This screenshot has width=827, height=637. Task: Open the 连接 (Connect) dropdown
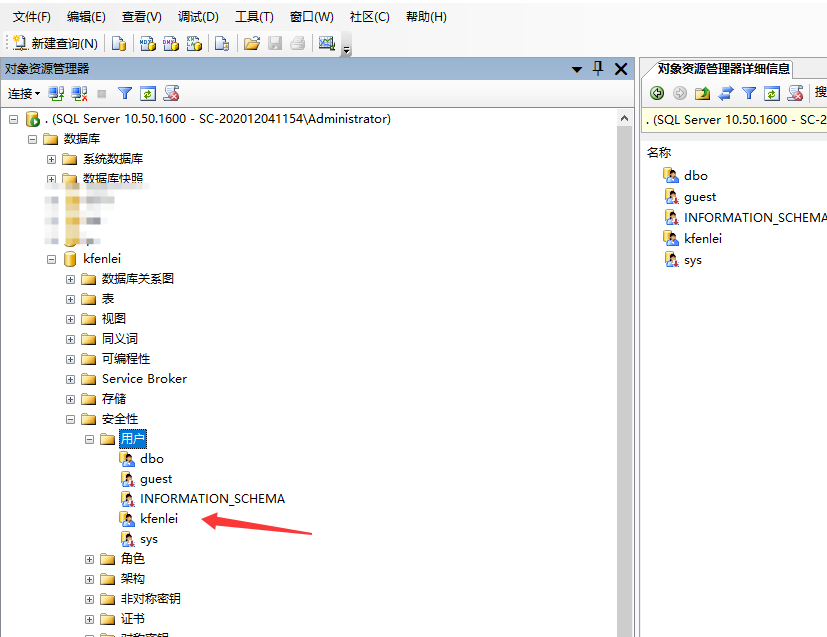24,94
